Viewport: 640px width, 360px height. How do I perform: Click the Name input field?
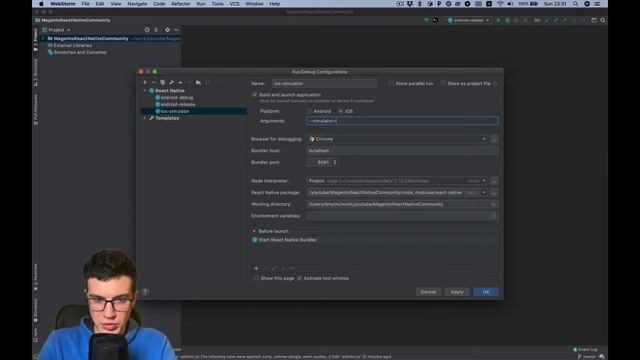[324, 83]
